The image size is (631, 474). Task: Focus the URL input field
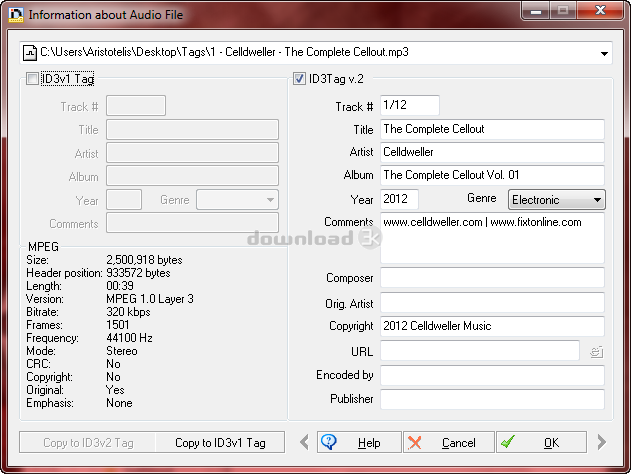(480, 350)
